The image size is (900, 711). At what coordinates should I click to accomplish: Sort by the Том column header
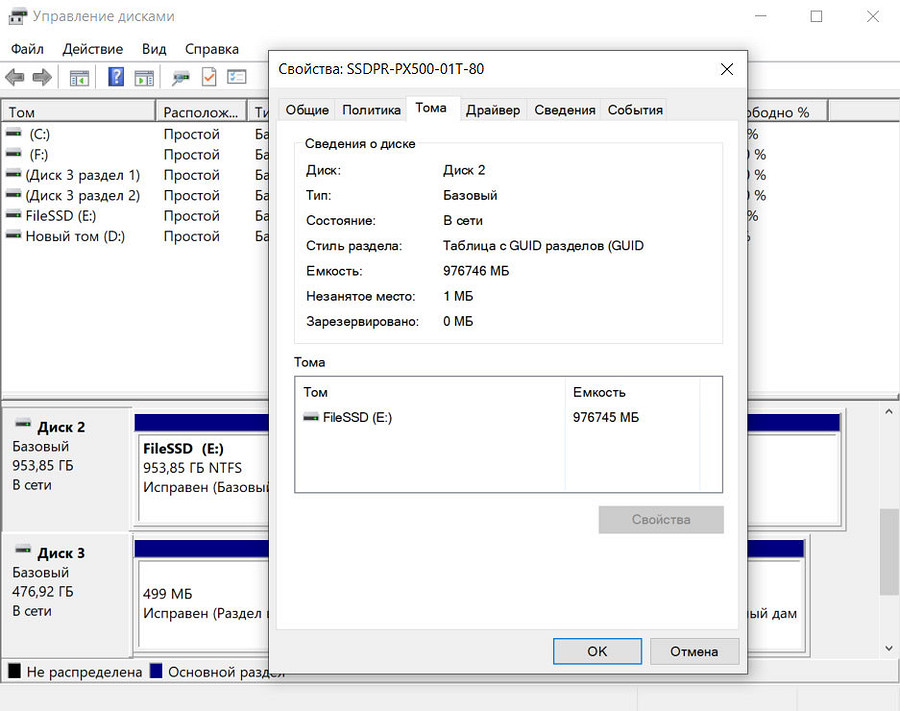[x=79, y=112]
